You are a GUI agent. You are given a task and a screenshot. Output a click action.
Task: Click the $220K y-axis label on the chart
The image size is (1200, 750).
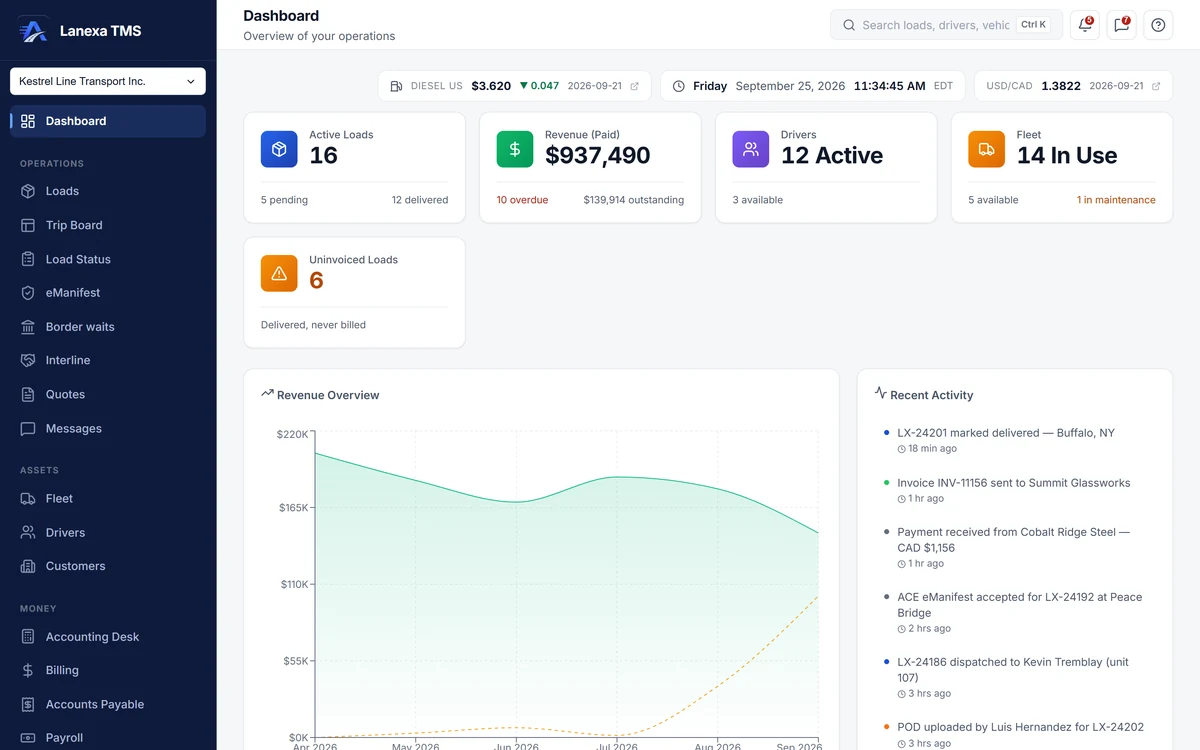[292, 434]
